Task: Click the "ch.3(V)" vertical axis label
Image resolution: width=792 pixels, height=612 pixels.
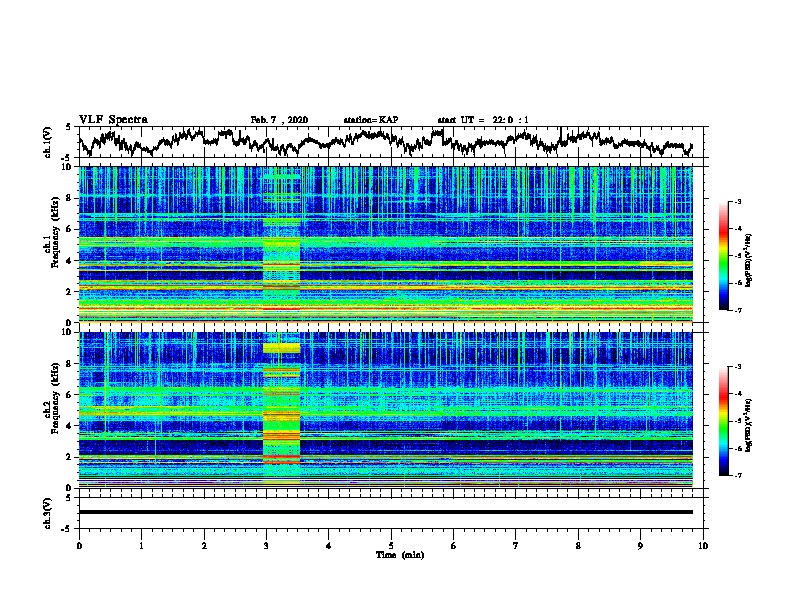Action: [48, 513]
